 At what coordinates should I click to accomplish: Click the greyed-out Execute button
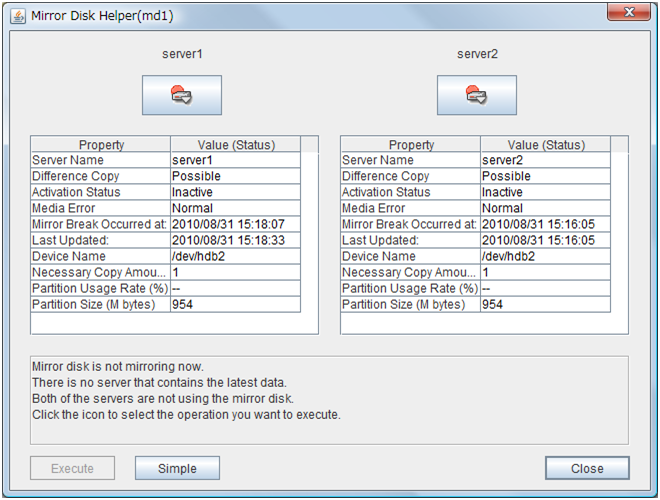point(72,468)
